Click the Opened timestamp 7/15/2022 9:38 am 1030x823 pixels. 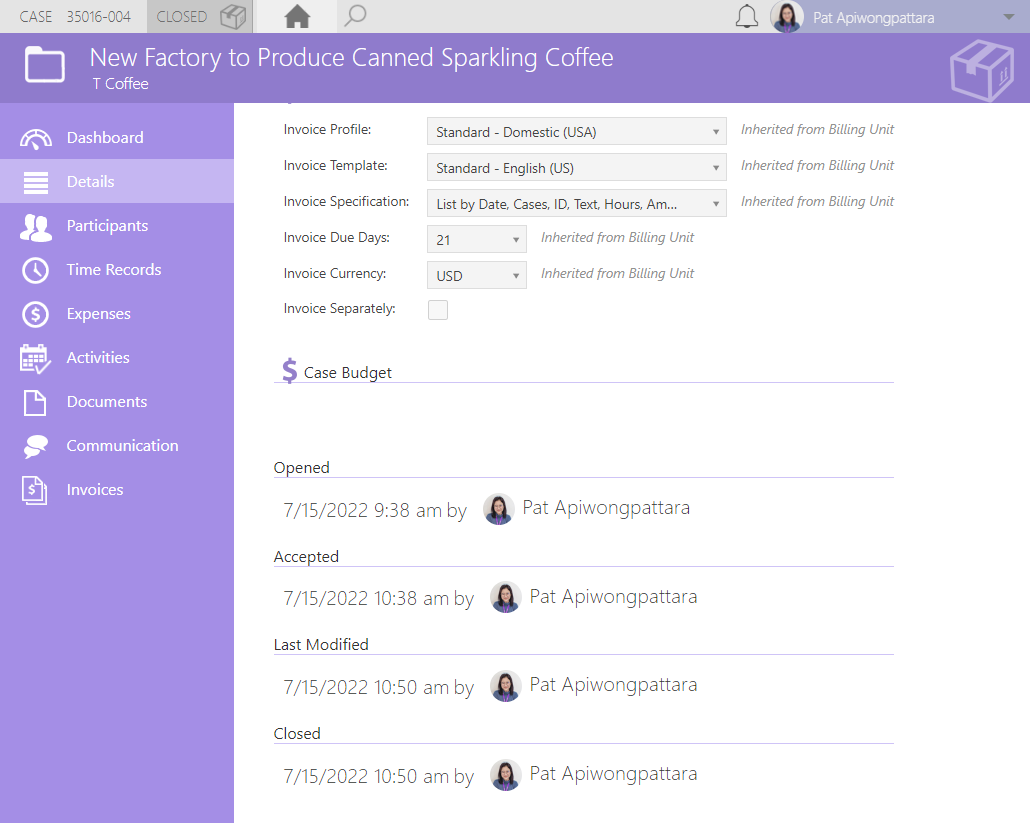[x=362, y=510]
